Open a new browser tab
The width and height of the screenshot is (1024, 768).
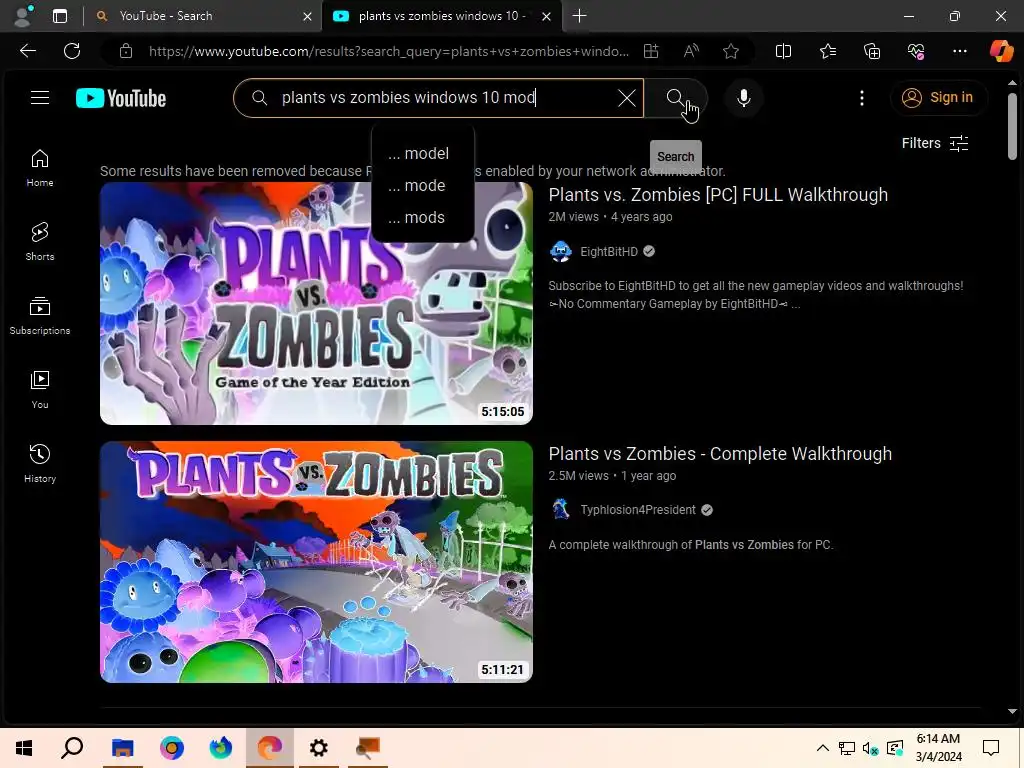579,16
